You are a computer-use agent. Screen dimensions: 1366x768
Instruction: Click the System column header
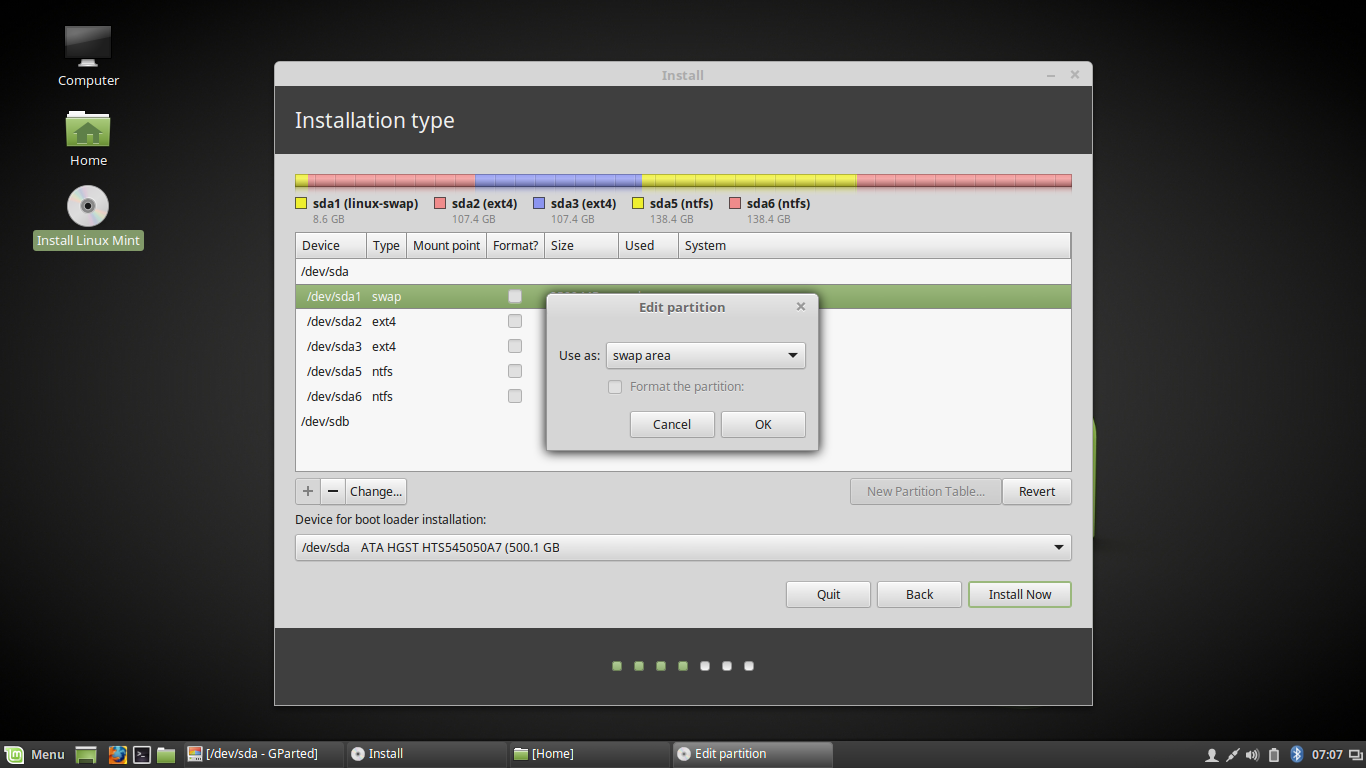(x=875, y=246)
